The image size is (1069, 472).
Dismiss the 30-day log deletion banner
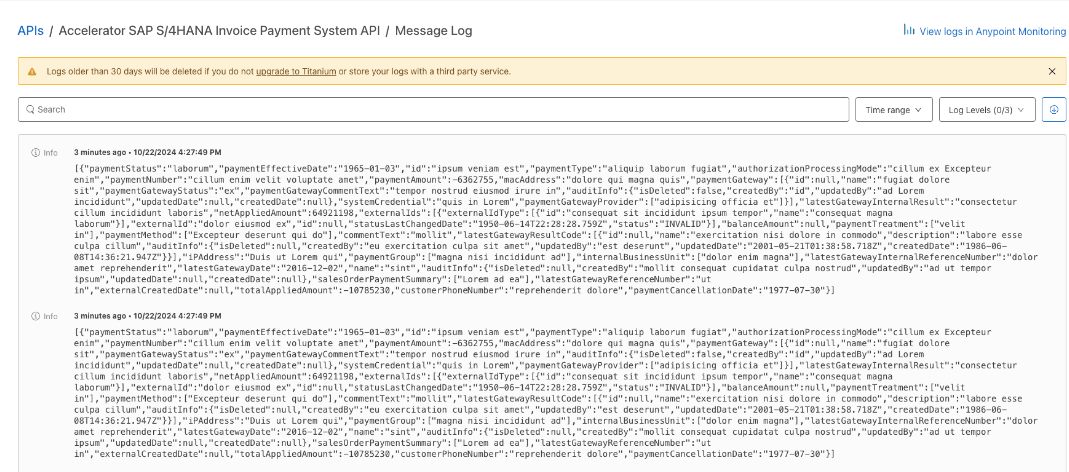pyautogui.click(x=1051, y=72)
